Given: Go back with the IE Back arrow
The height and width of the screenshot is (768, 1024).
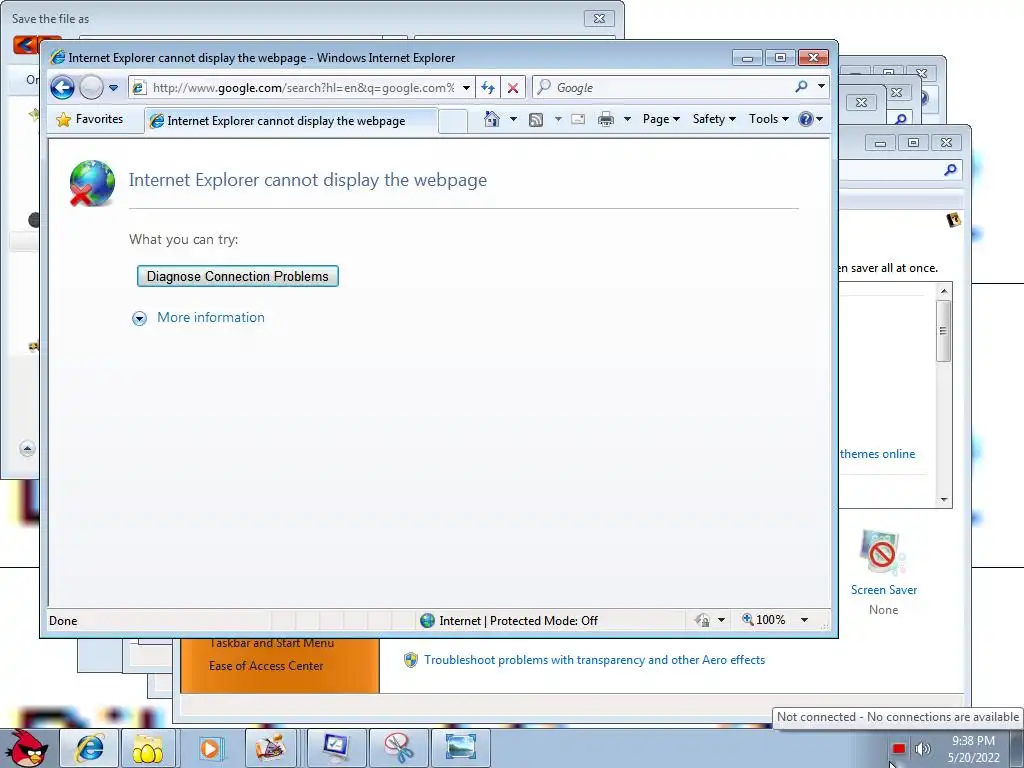Looking at the screenshot, I should tap(63, 88).
